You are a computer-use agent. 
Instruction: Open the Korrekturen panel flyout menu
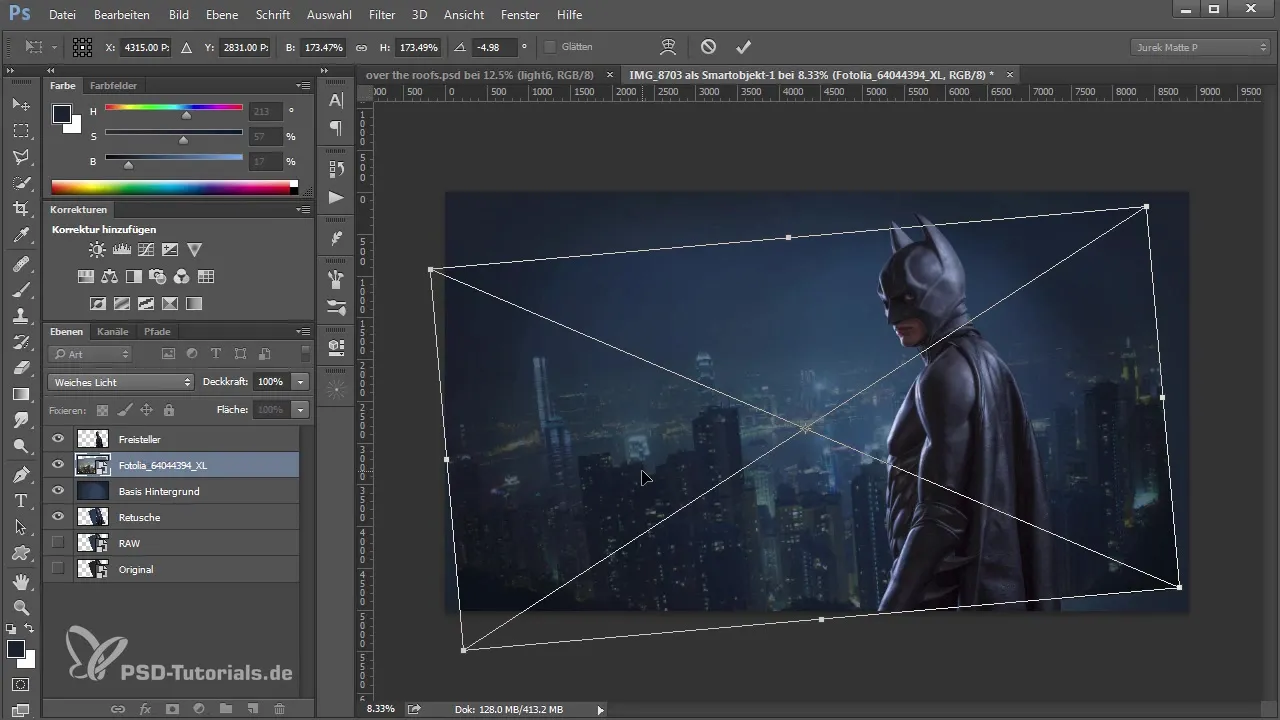pos(303,210)
